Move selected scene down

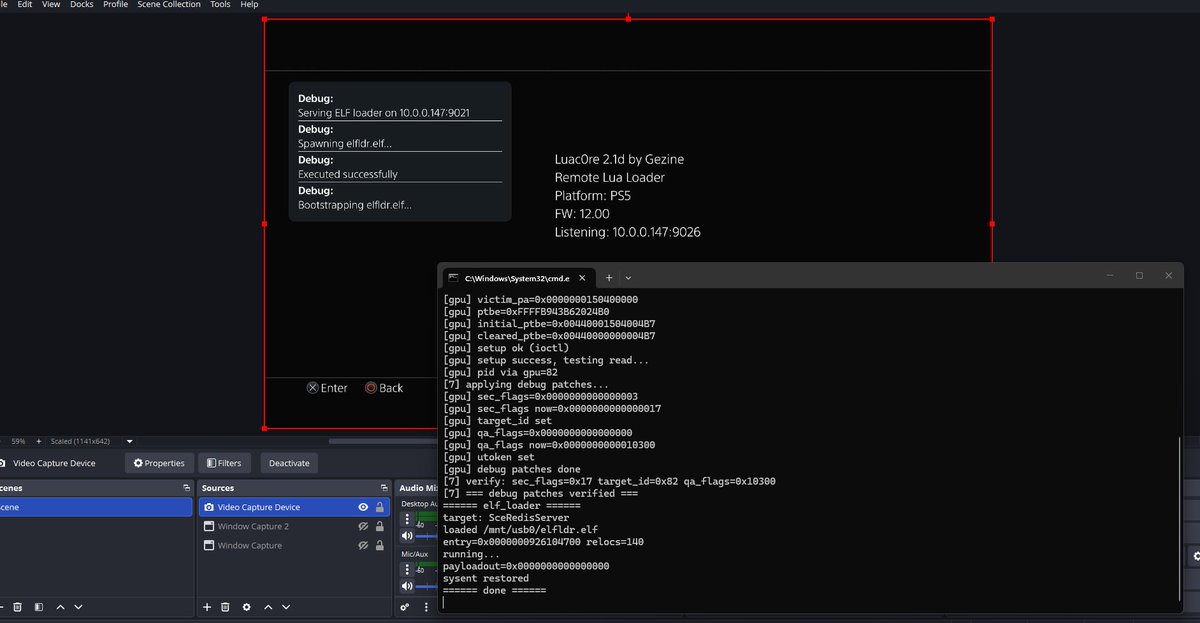tap(78, 607)
